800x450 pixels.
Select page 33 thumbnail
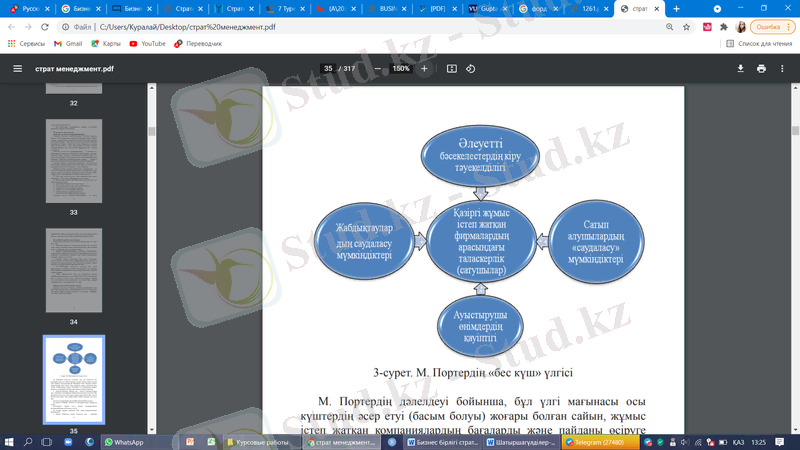74,161
